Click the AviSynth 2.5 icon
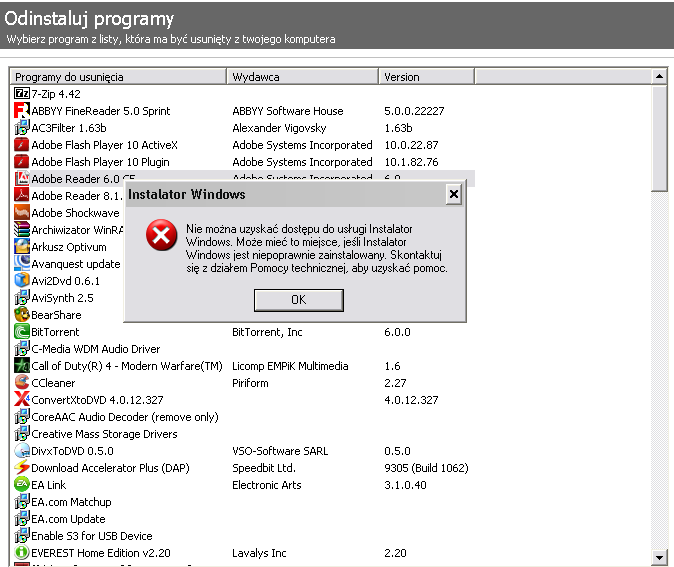Viewport: 674px width, 567px height. [21, 297]
